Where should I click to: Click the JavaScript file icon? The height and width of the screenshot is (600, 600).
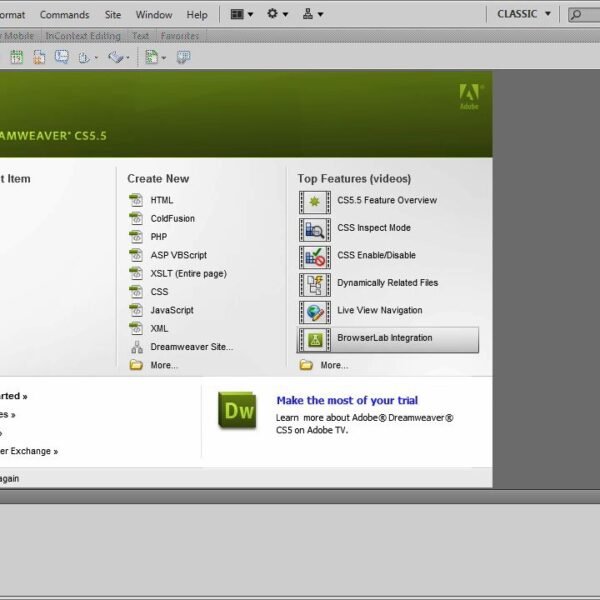136,310
